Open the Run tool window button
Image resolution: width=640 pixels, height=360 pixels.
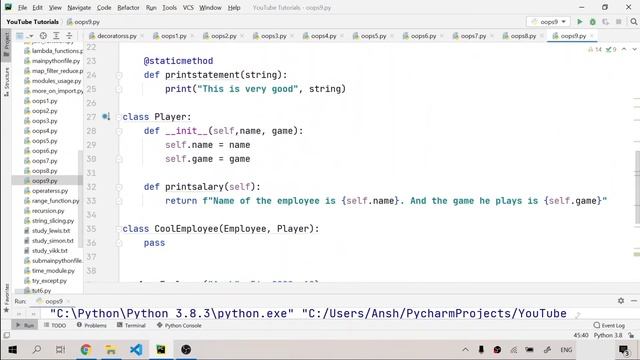[24, 325]
